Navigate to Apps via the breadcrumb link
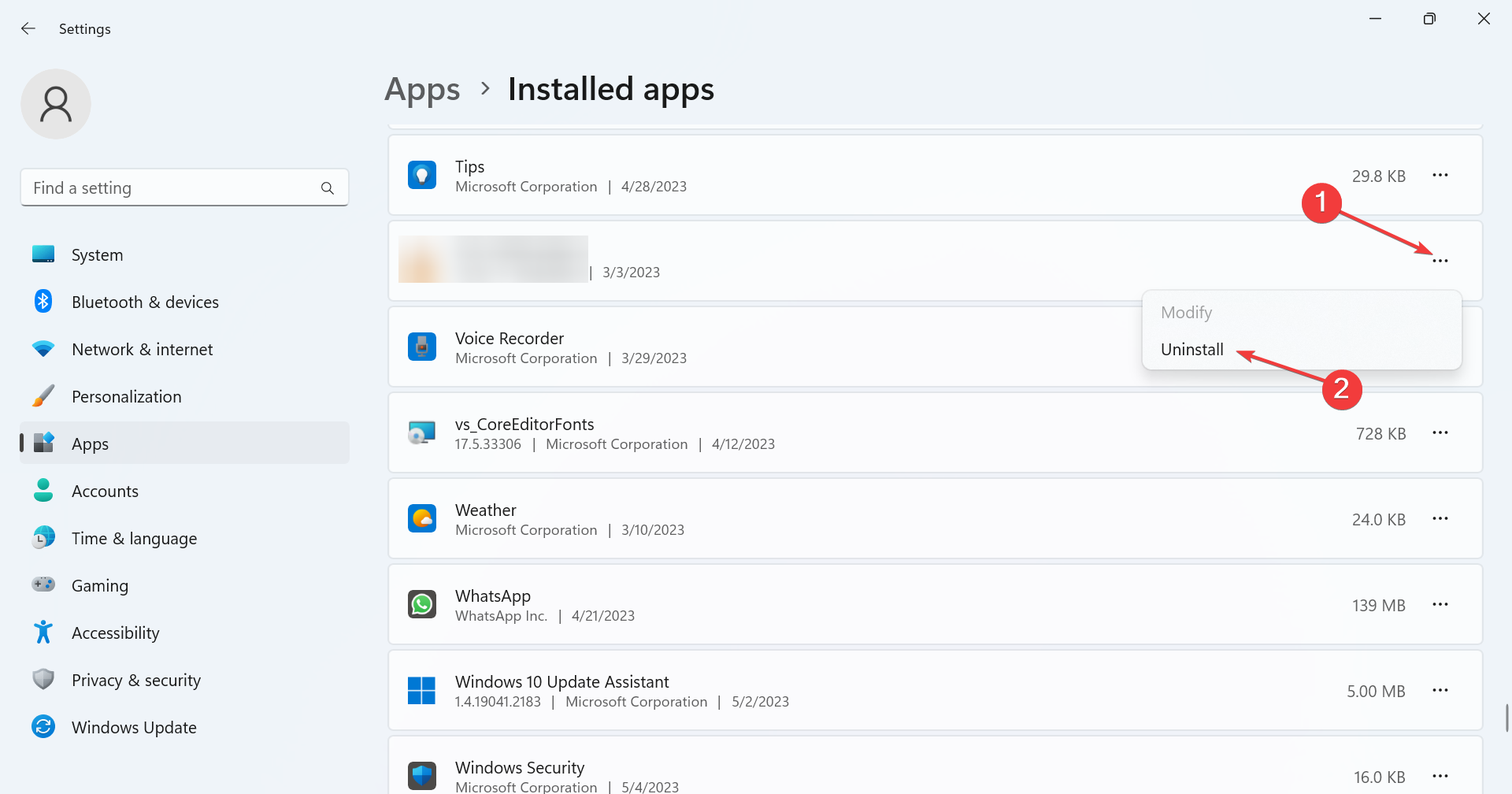 422,89
